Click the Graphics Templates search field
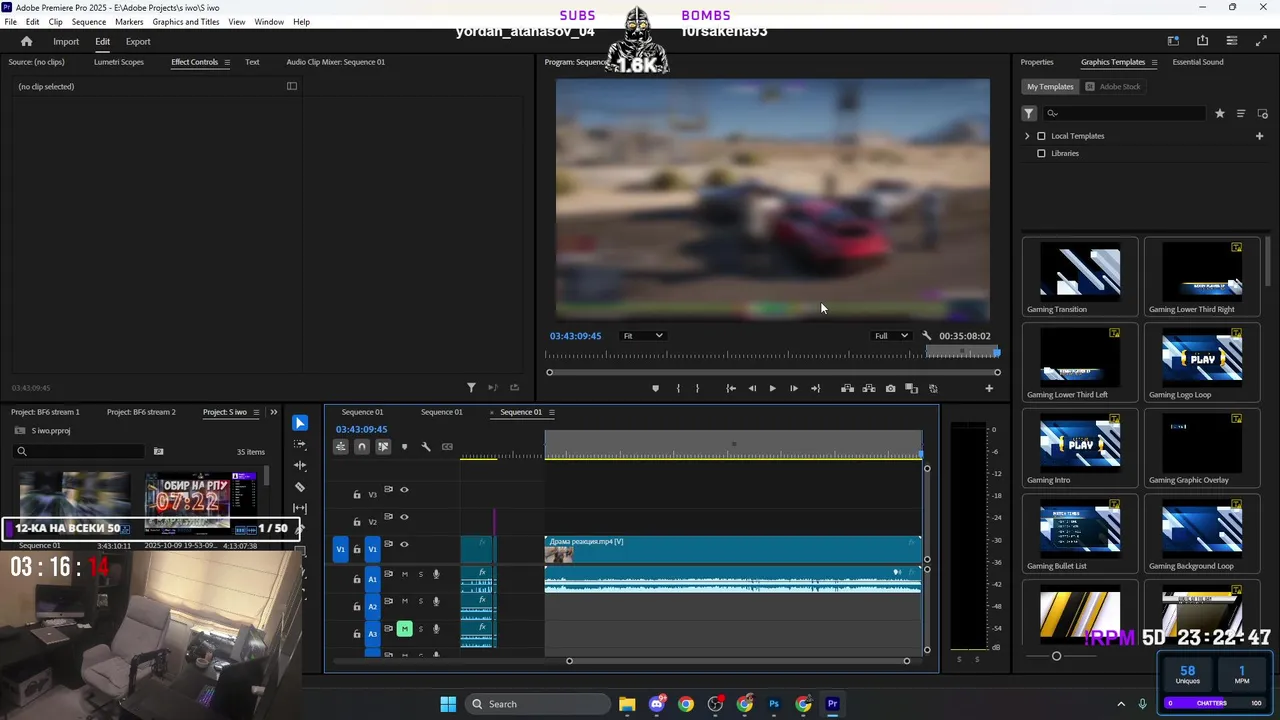The height and width of the screenshot is (720, 1280). point(1125,114)
